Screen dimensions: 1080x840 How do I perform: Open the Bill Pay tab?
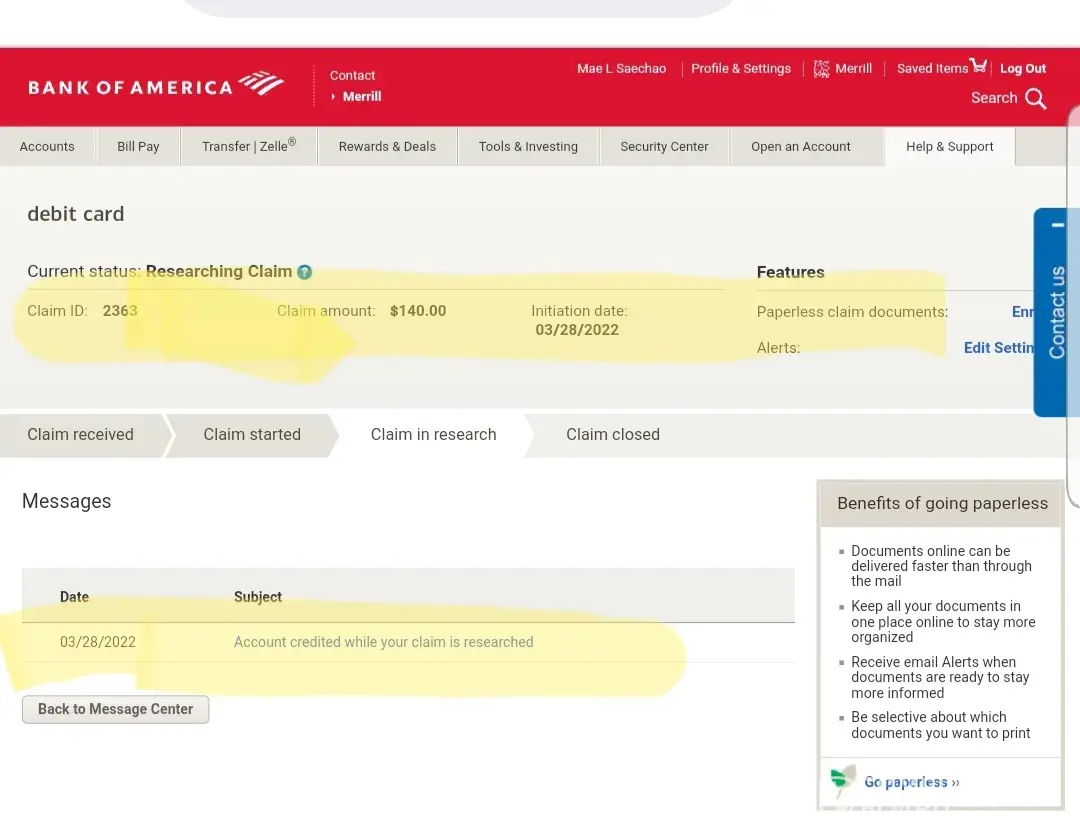(138, 147)
